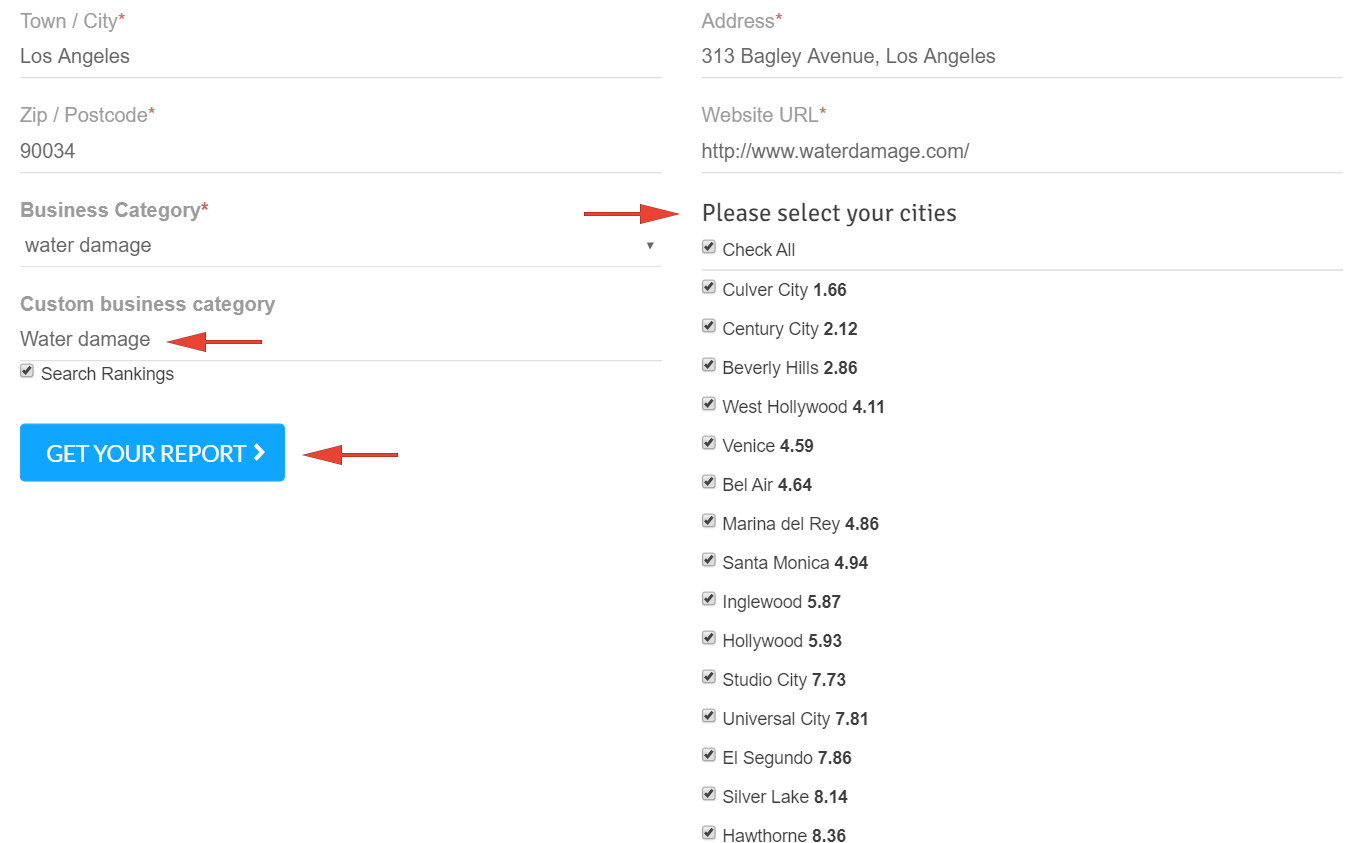
Task: Toggle the West Hollywood checkbox
Action: point(709,404)
